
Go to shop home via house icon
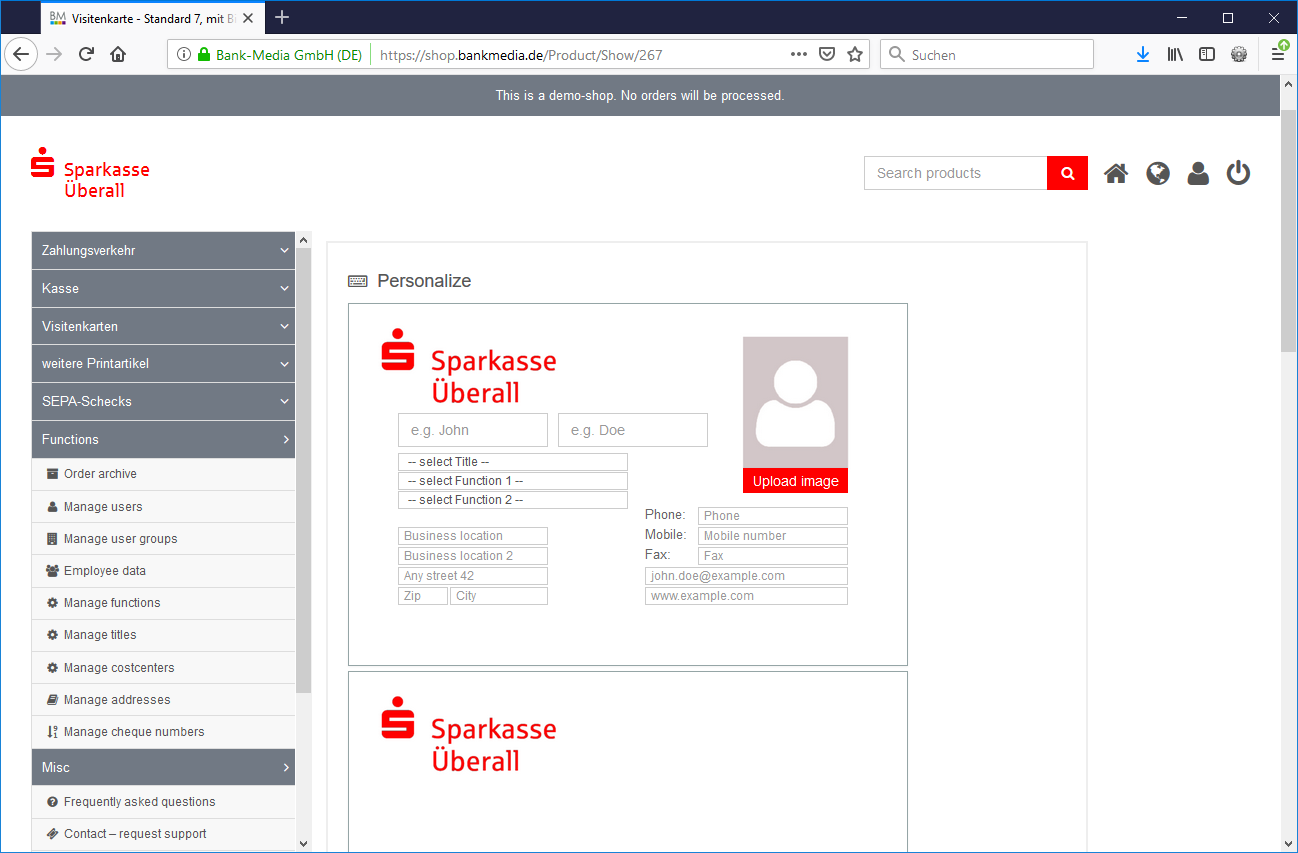tap(1116, 174)
